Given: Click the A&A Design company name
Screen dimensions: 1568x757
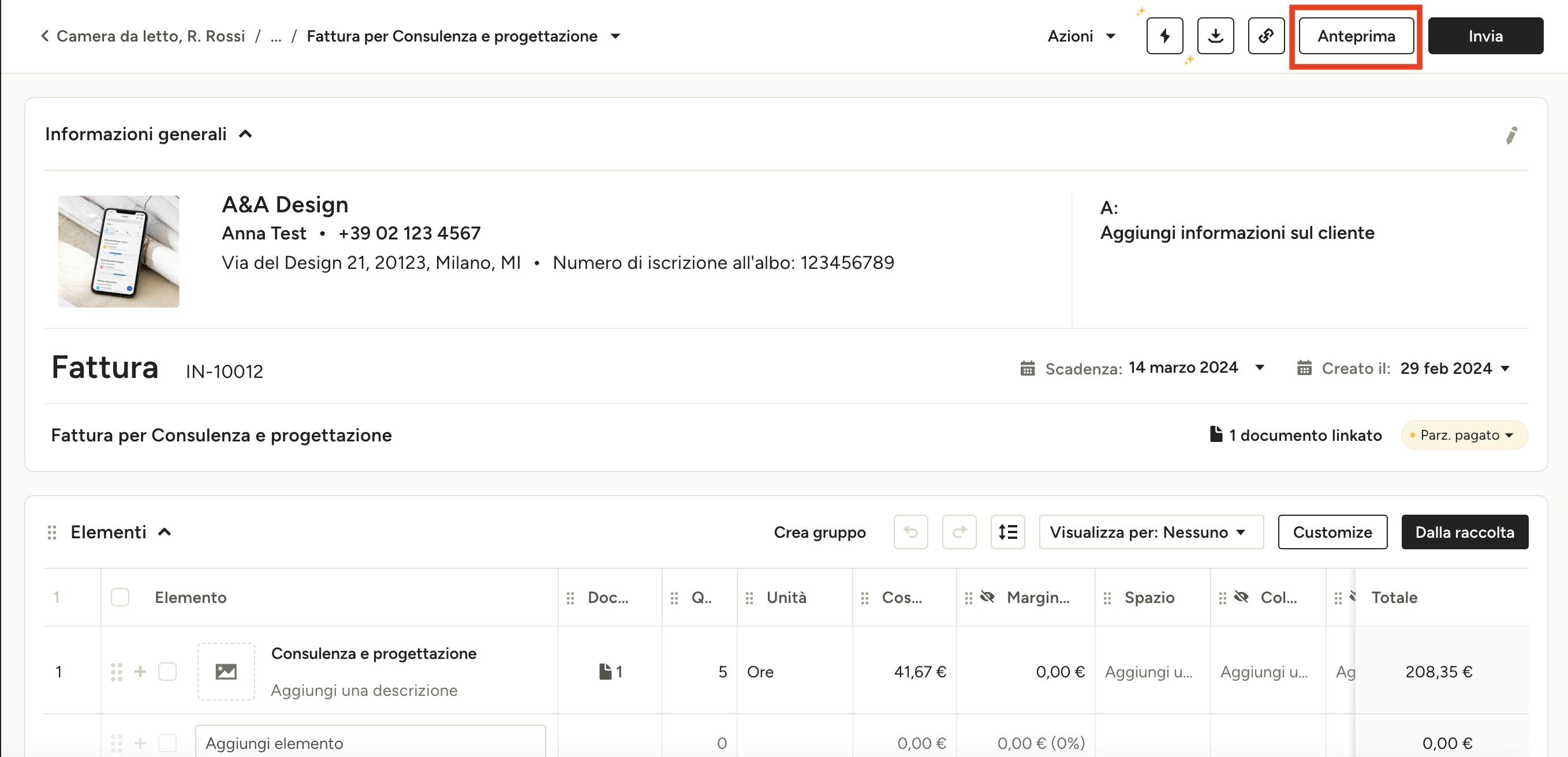Looking at the screenshot, I should coord(285,204).
